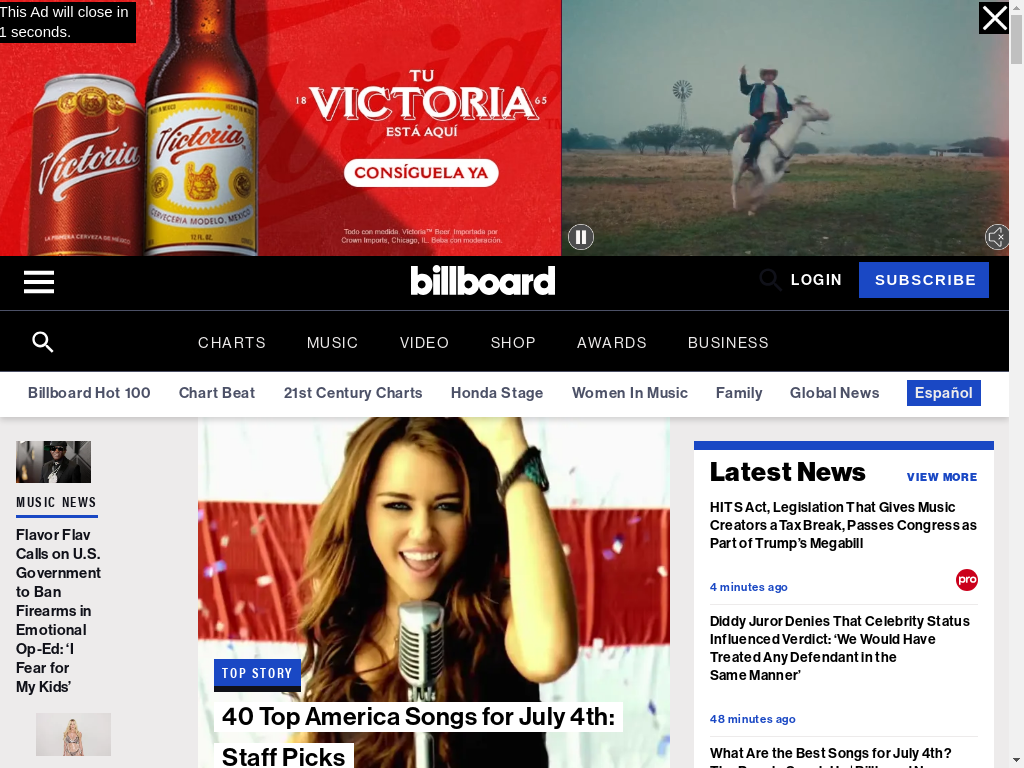Open the Global News link
1024x768 pixels.
click(x=835, y=393)
